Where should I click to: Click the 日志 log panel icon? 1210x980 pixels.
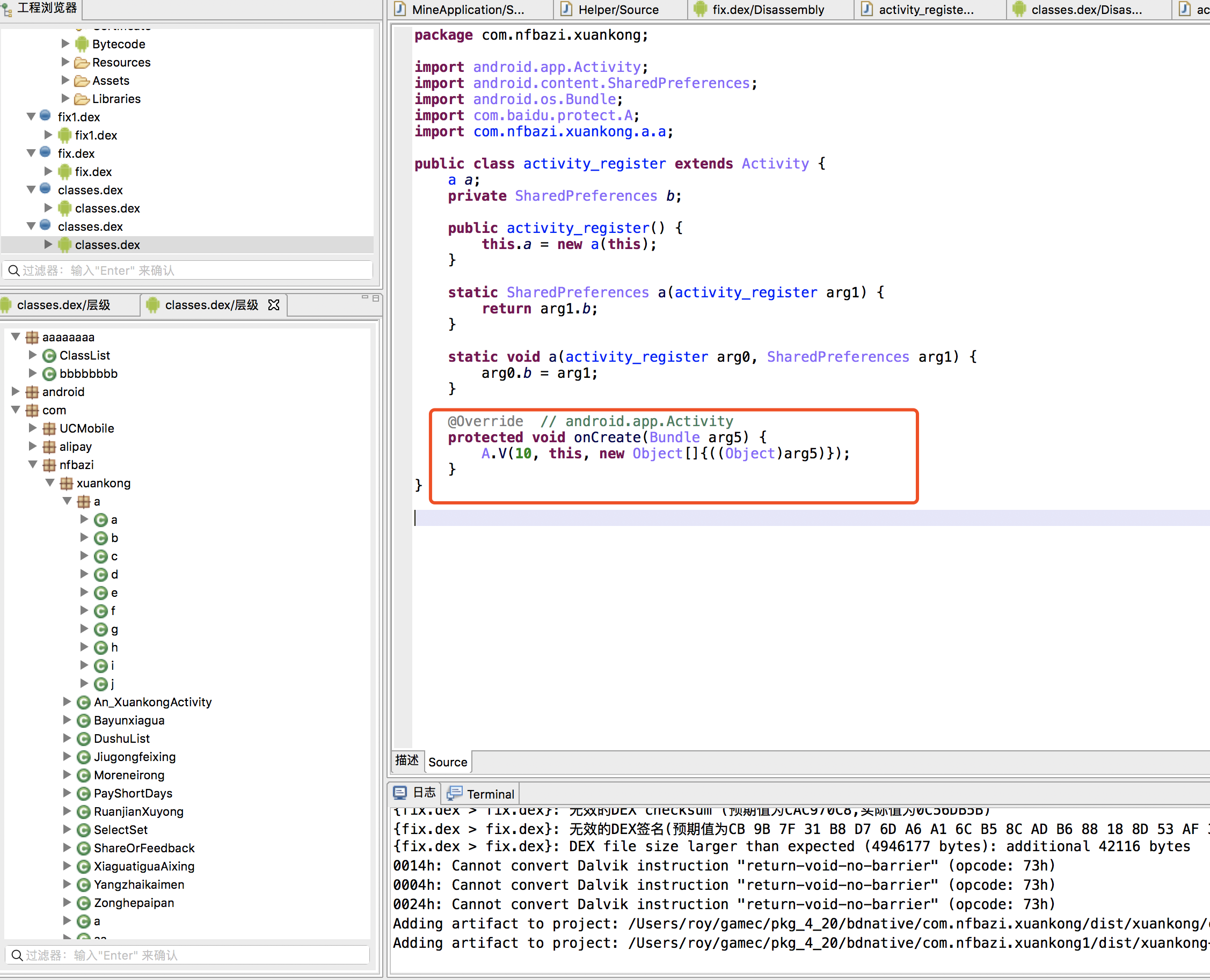coord(400,793)
